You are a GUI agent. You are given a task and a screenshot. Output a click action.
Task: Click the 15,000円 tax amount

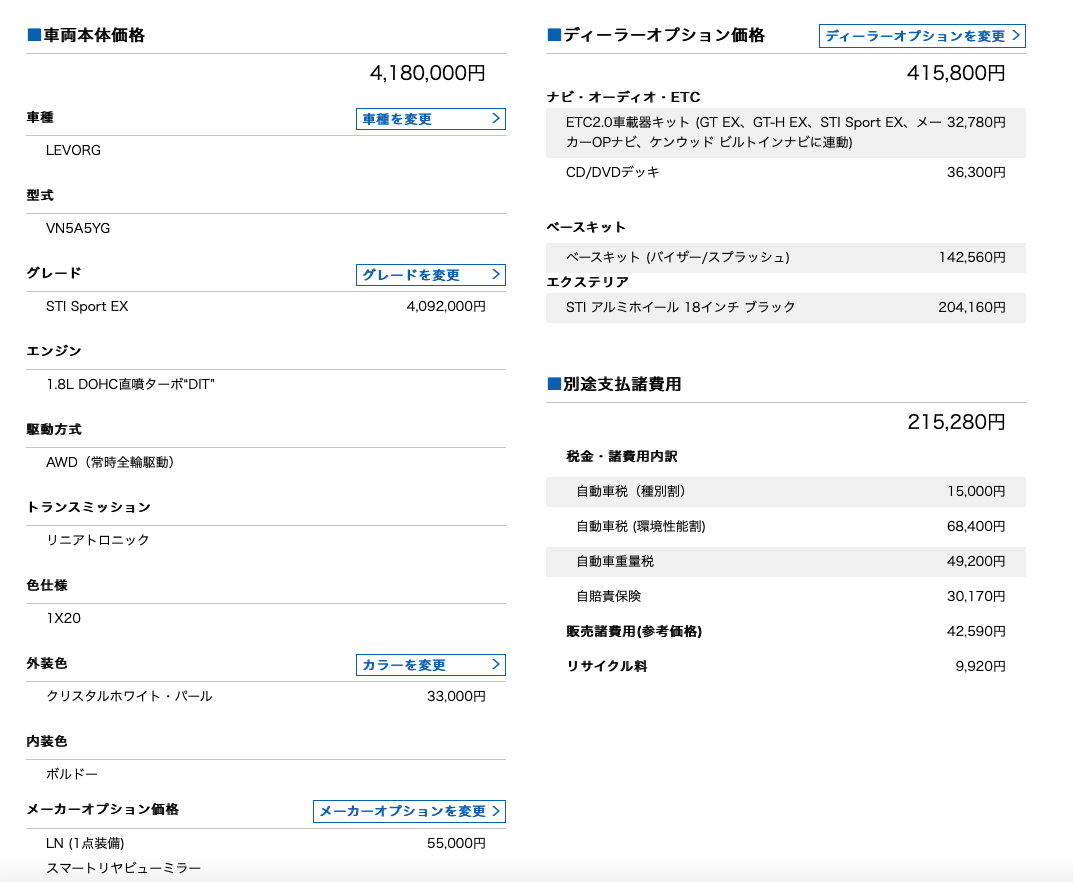977,492
